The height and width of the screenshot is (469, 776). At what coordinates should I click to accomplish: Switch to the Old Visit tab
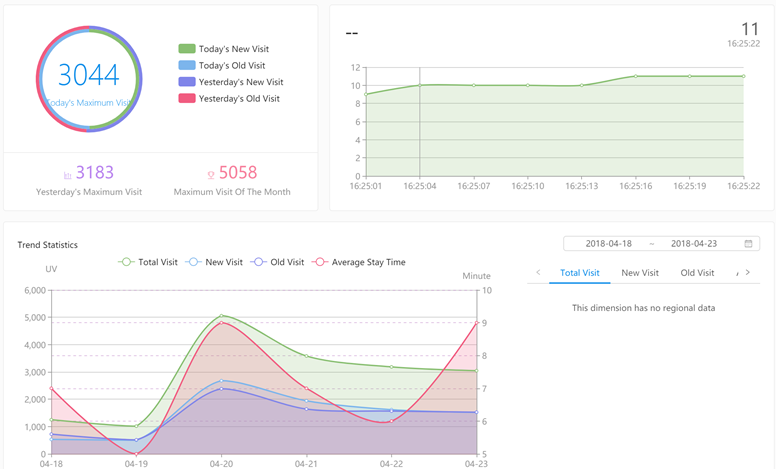[x=697, y=273]
